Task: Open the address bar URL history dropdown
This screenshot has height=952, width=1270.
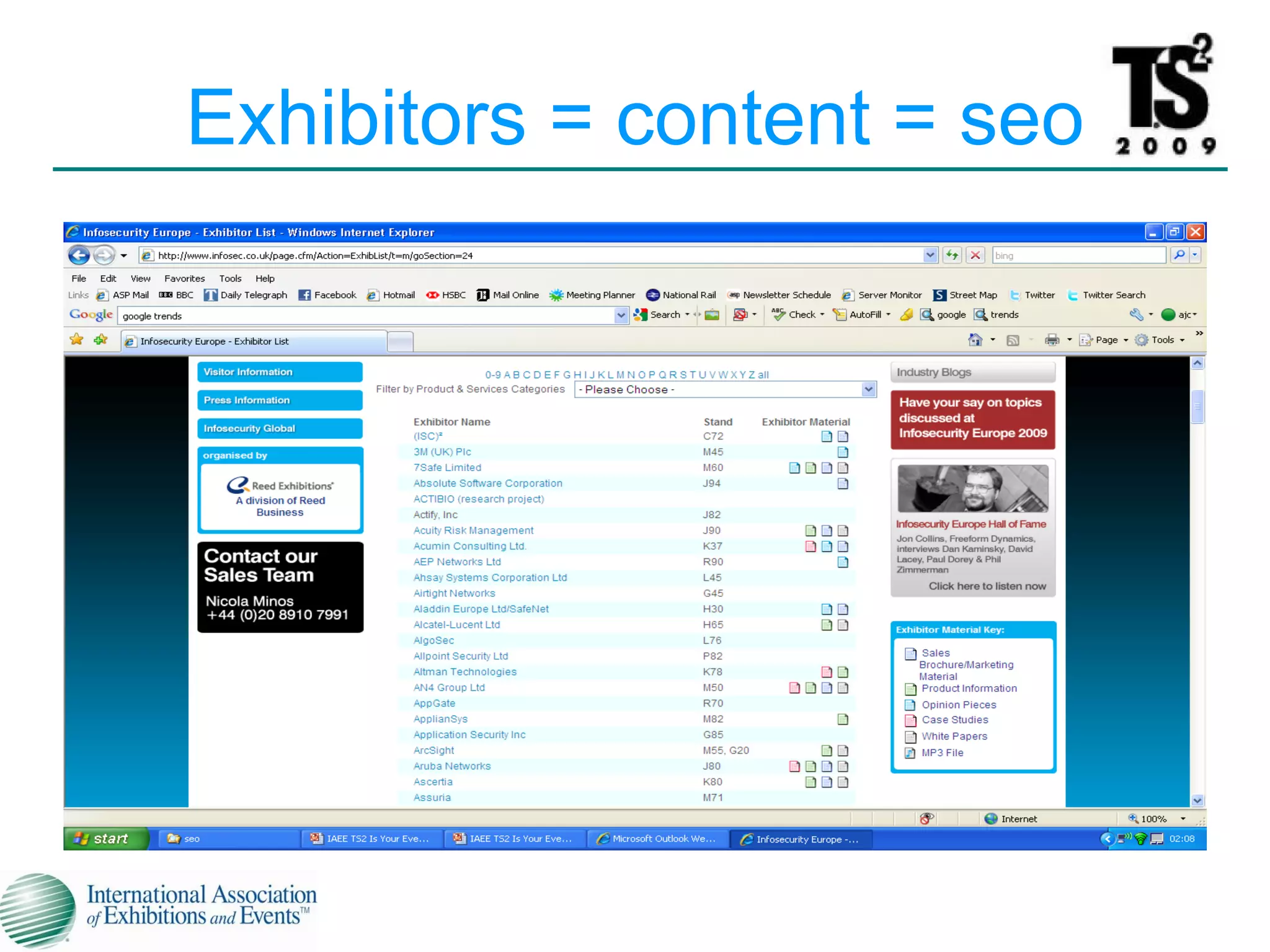Action: [x=930, y=255]
